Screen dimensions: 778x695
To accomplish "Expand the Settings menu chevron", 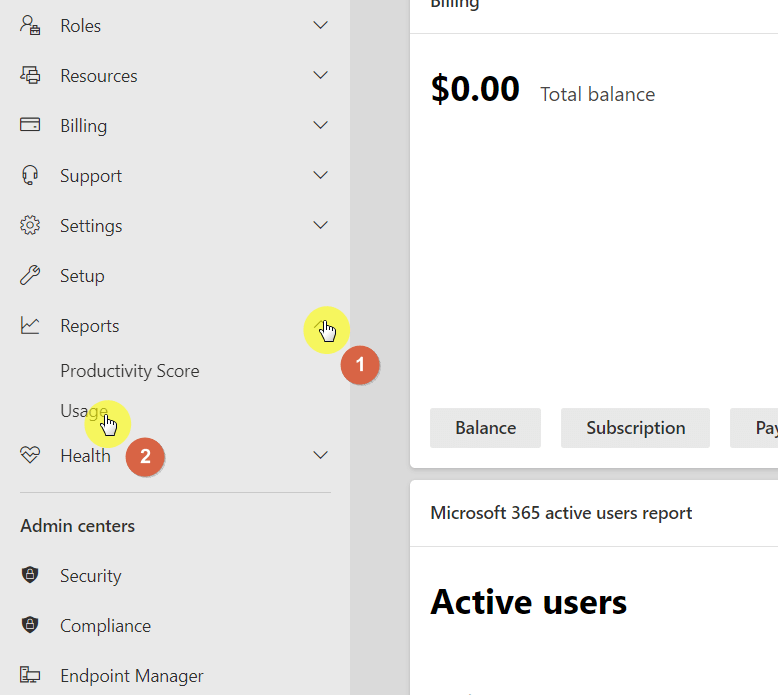I will coord(321,225).
